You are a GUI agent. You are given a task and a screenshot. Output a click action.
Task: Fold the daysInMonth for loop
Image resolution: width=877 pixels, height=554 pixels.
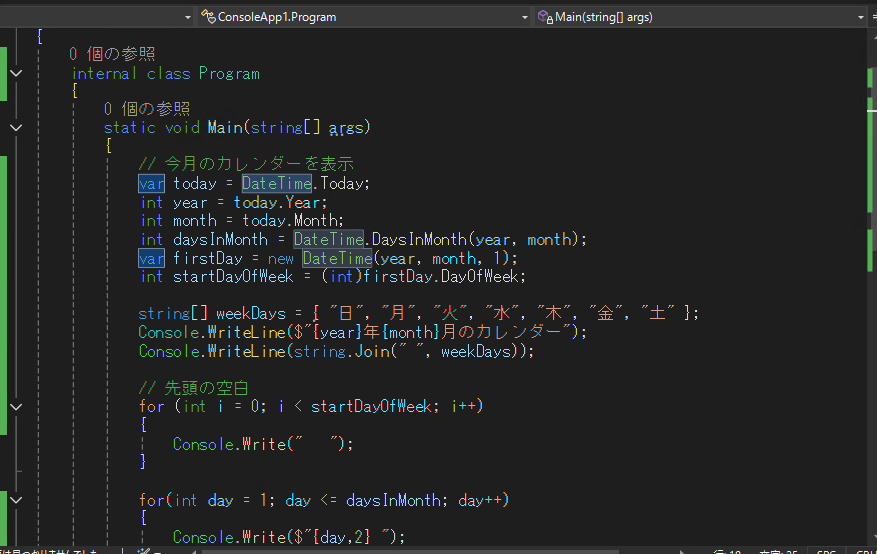pos(16,499)
